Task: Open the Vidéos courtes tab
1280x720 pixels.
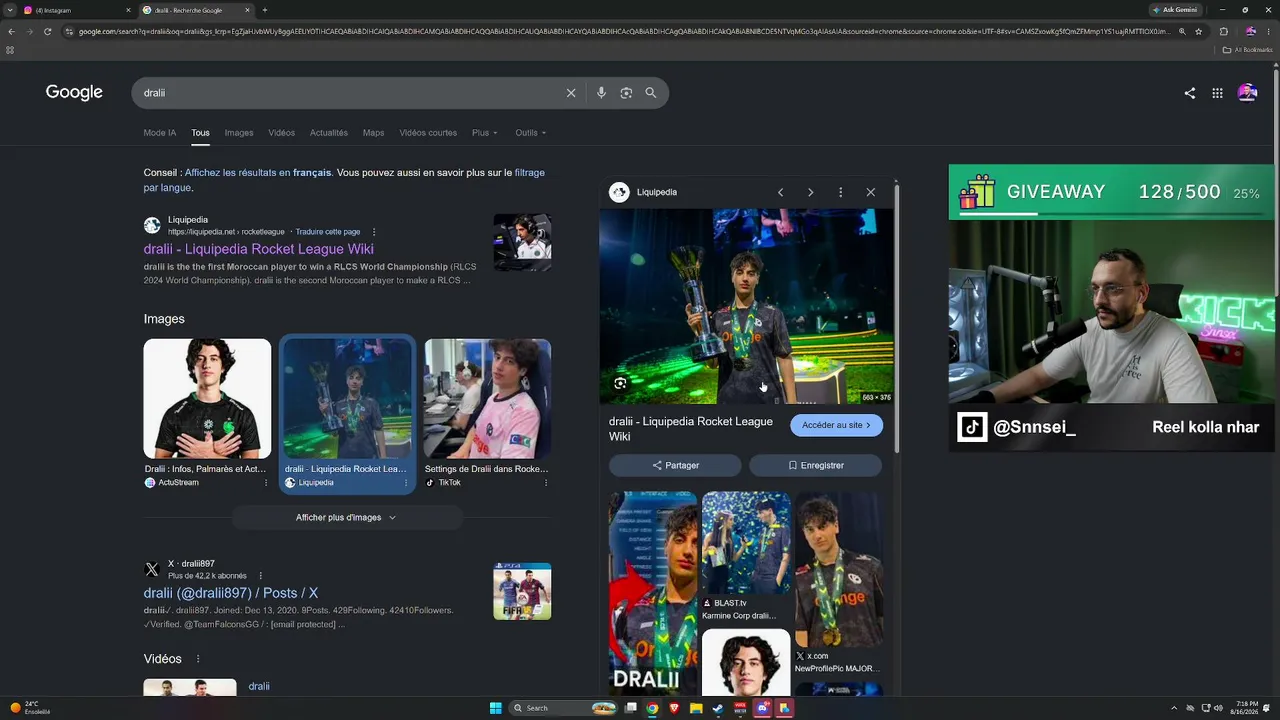Action: coord(428,133)
